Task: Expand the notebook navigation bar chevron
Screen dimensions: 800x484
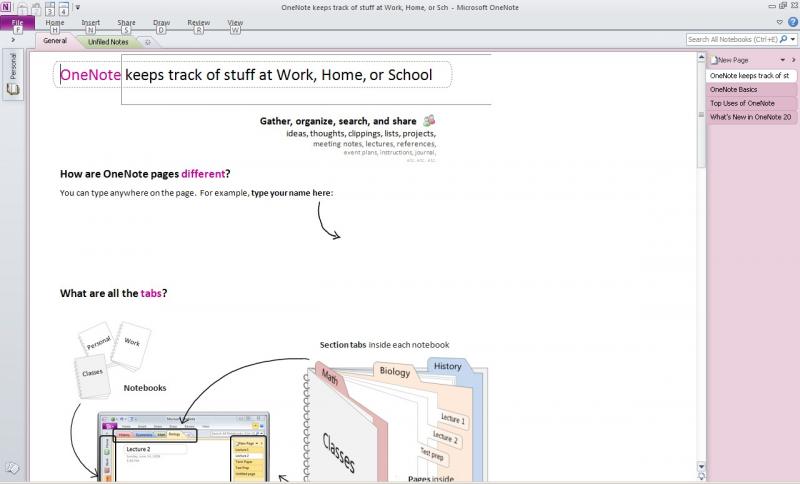Action: point(13,40)
